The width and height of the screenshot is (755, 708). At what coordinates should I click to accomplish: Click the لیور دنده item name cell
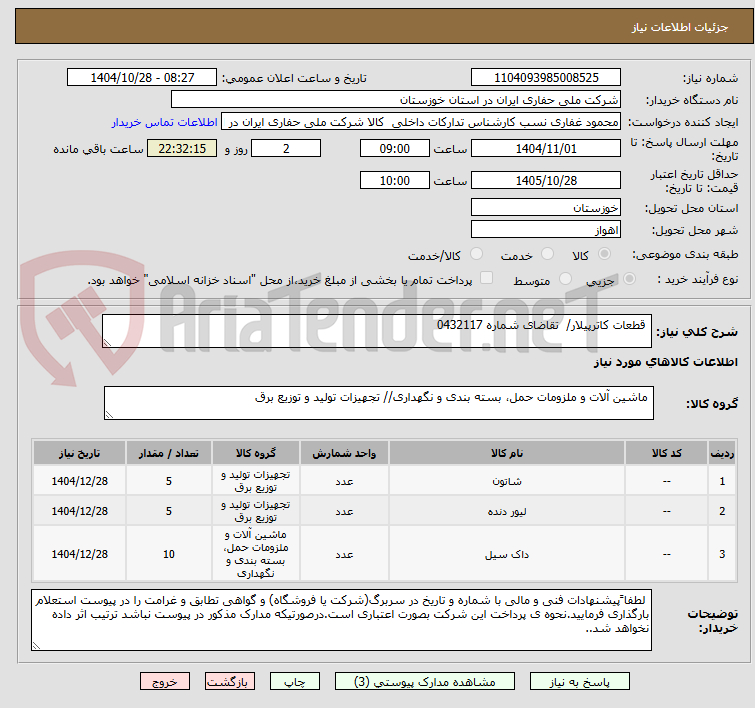507,511
